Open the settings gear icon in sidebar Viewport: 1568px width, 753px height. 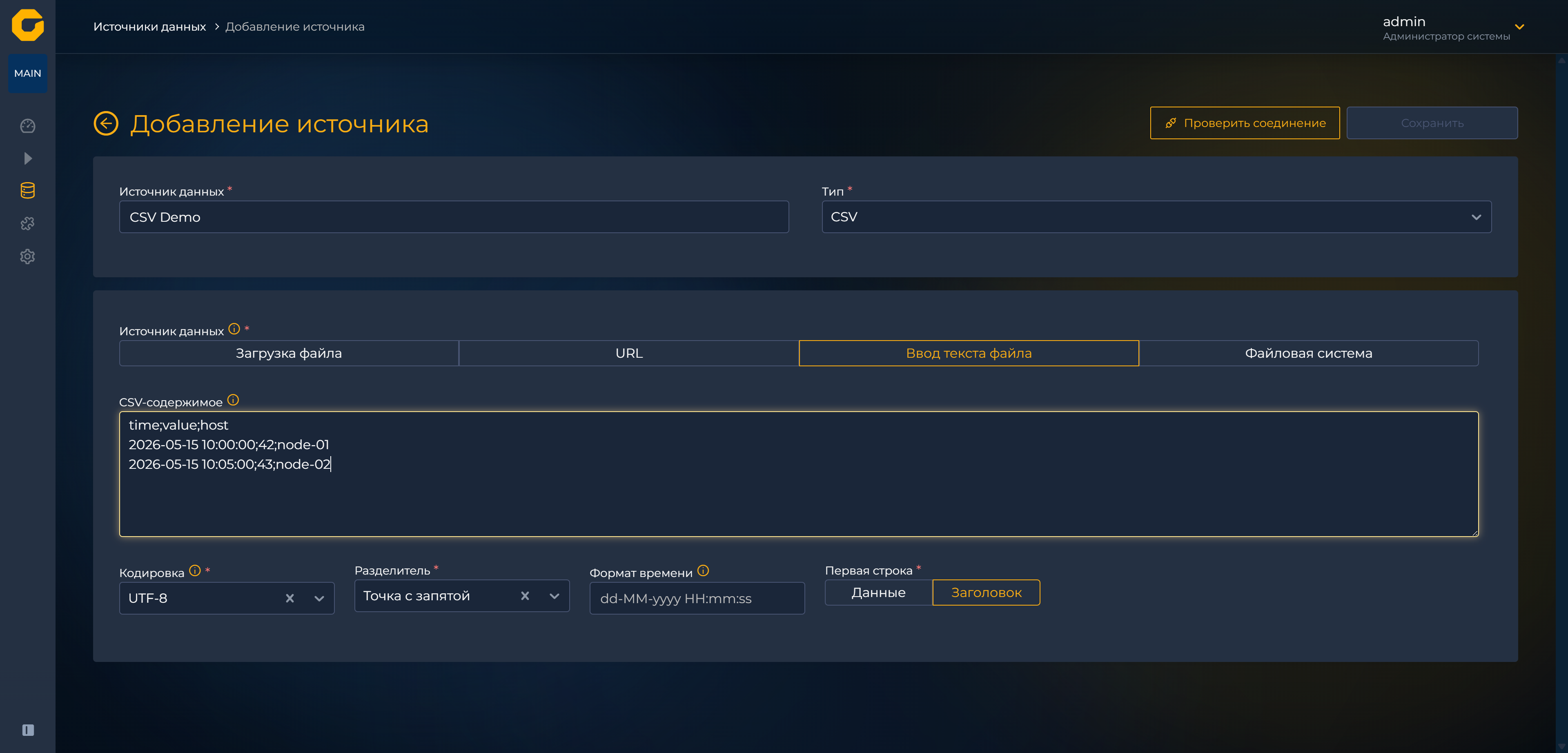pos(27,256)
